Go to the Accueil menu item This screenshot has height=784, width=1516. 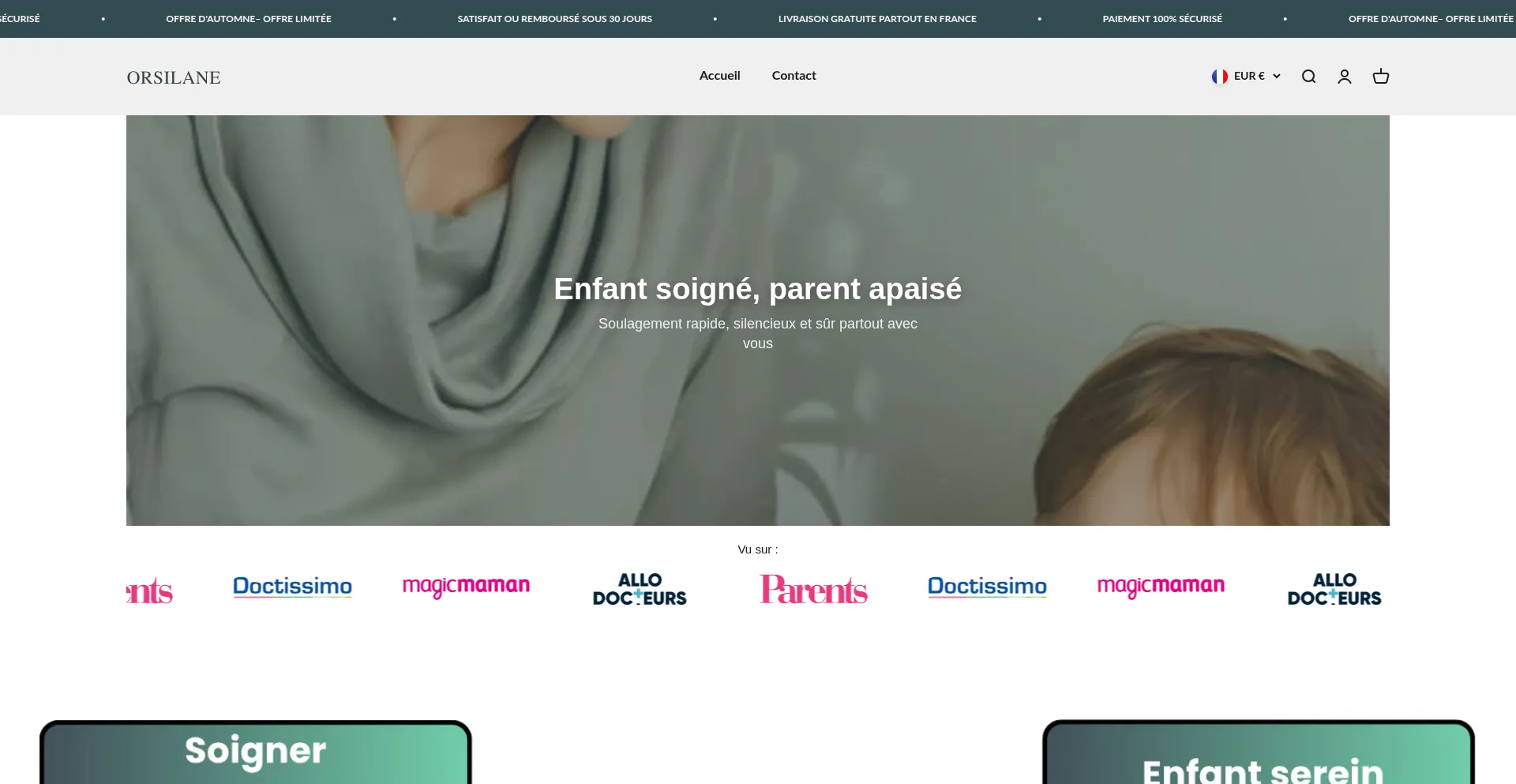pos(719,76)
